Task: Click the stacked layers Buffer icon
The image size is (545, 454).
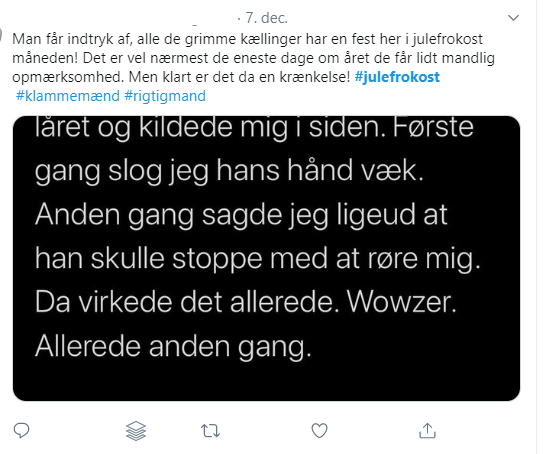Action: pyautogui.click(x=136, y=431)
